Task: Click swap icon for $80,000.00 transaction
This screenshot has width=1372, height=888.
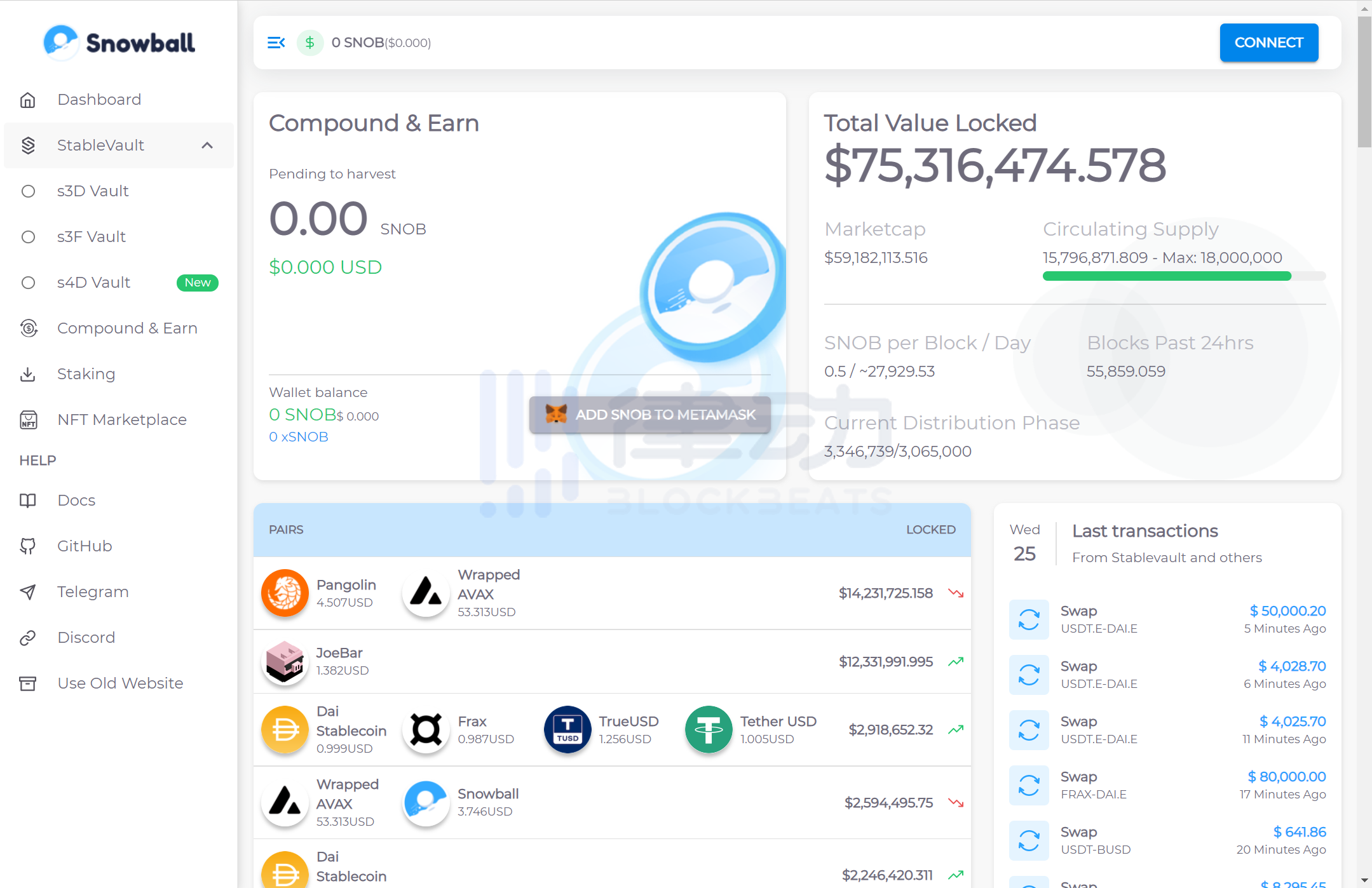Action: [x=1029, y=785]
